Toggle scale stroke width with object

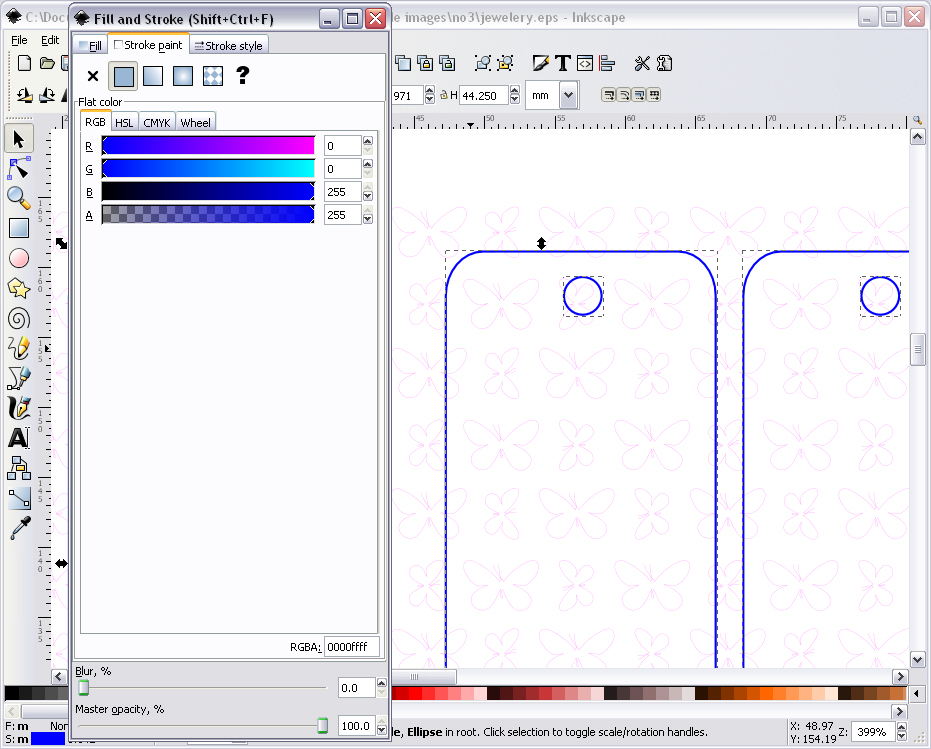[x=608, y=95]
